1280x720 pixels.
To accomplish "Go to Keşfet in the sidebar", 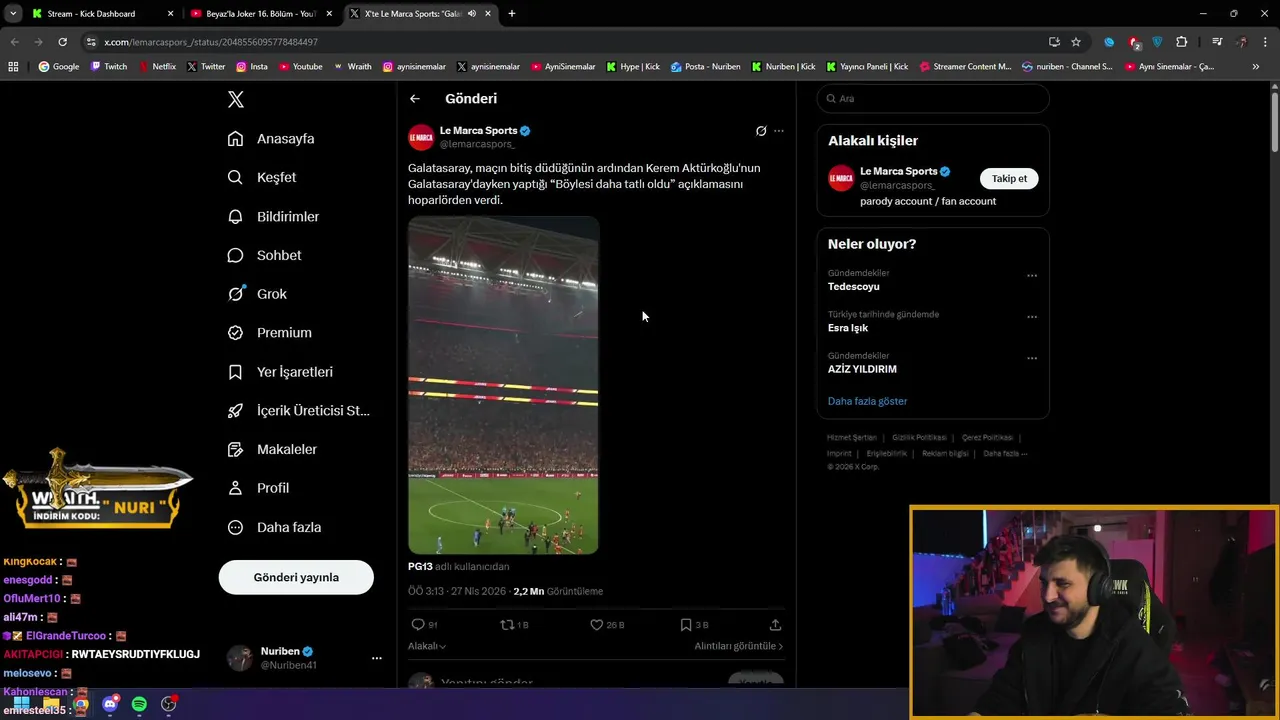I will [261, 177].
